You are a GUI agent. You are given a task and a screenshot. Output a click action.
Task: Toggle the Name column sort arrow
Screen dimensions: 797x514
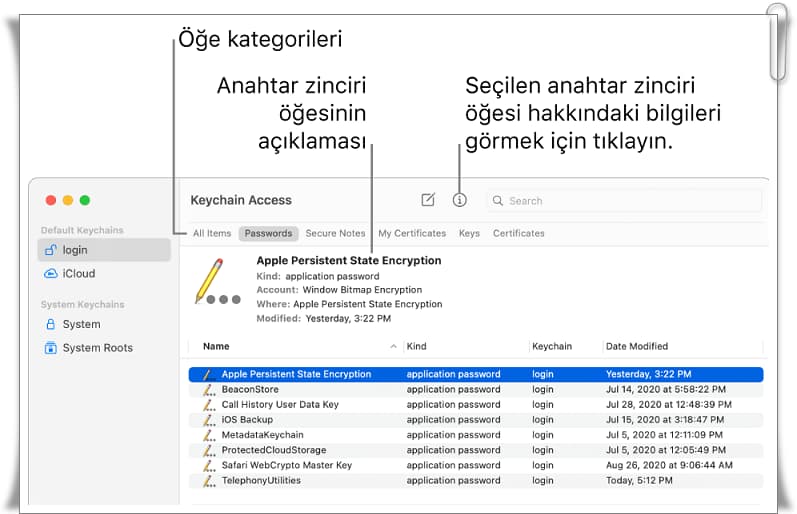[393, 346]
